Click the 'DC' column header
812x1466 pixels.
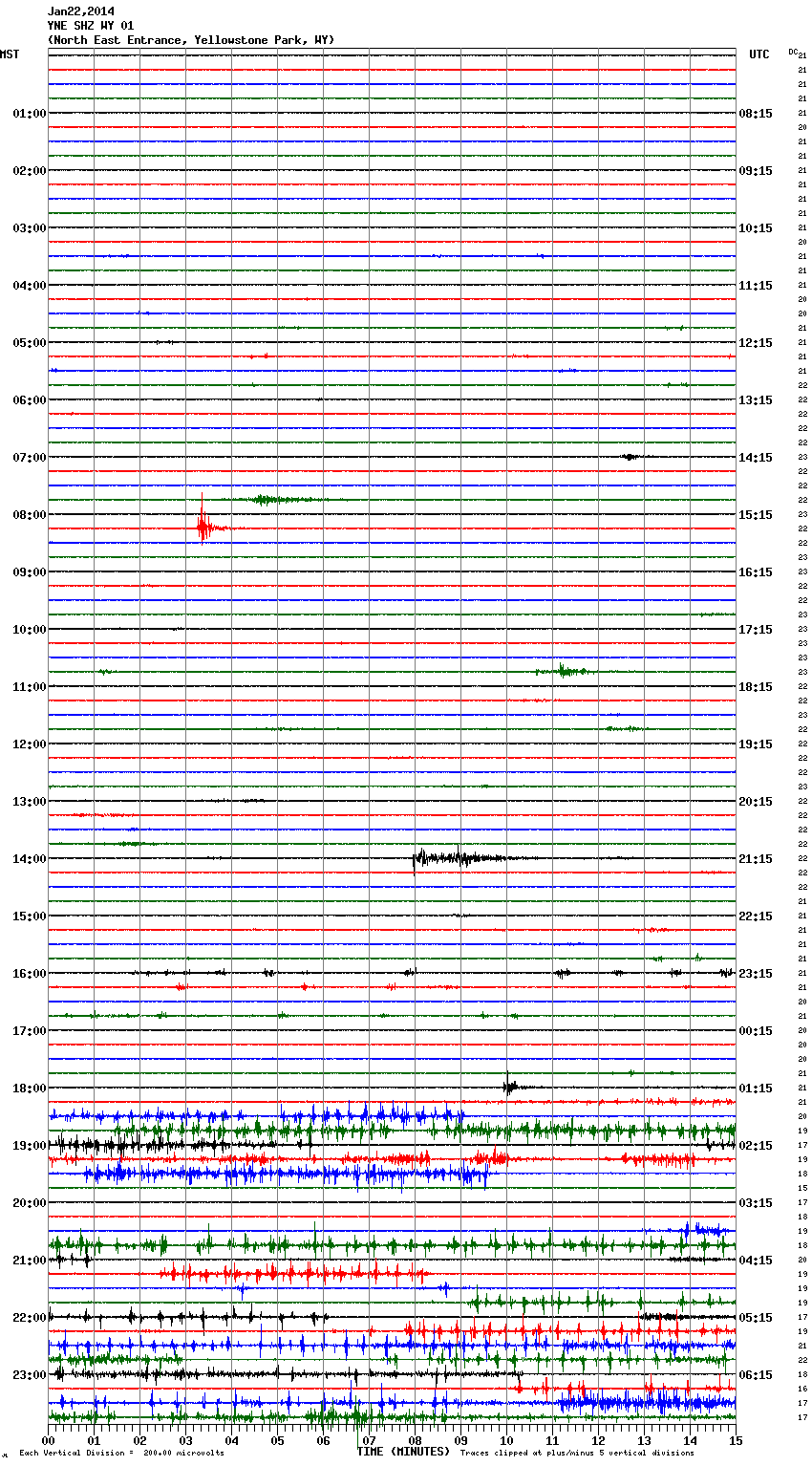[x=793, y=52]
